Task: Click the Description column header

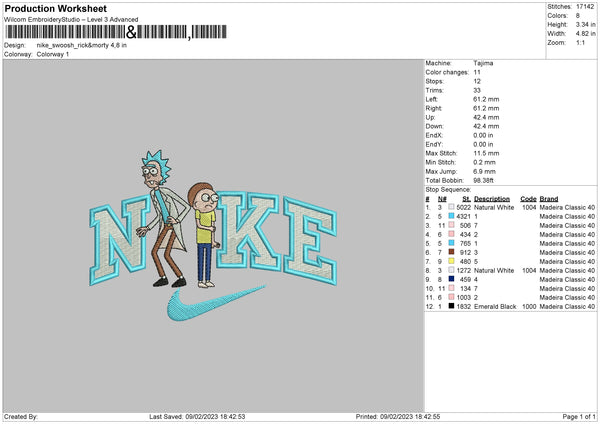Action: pyautogui.click(x=491, y=198)
